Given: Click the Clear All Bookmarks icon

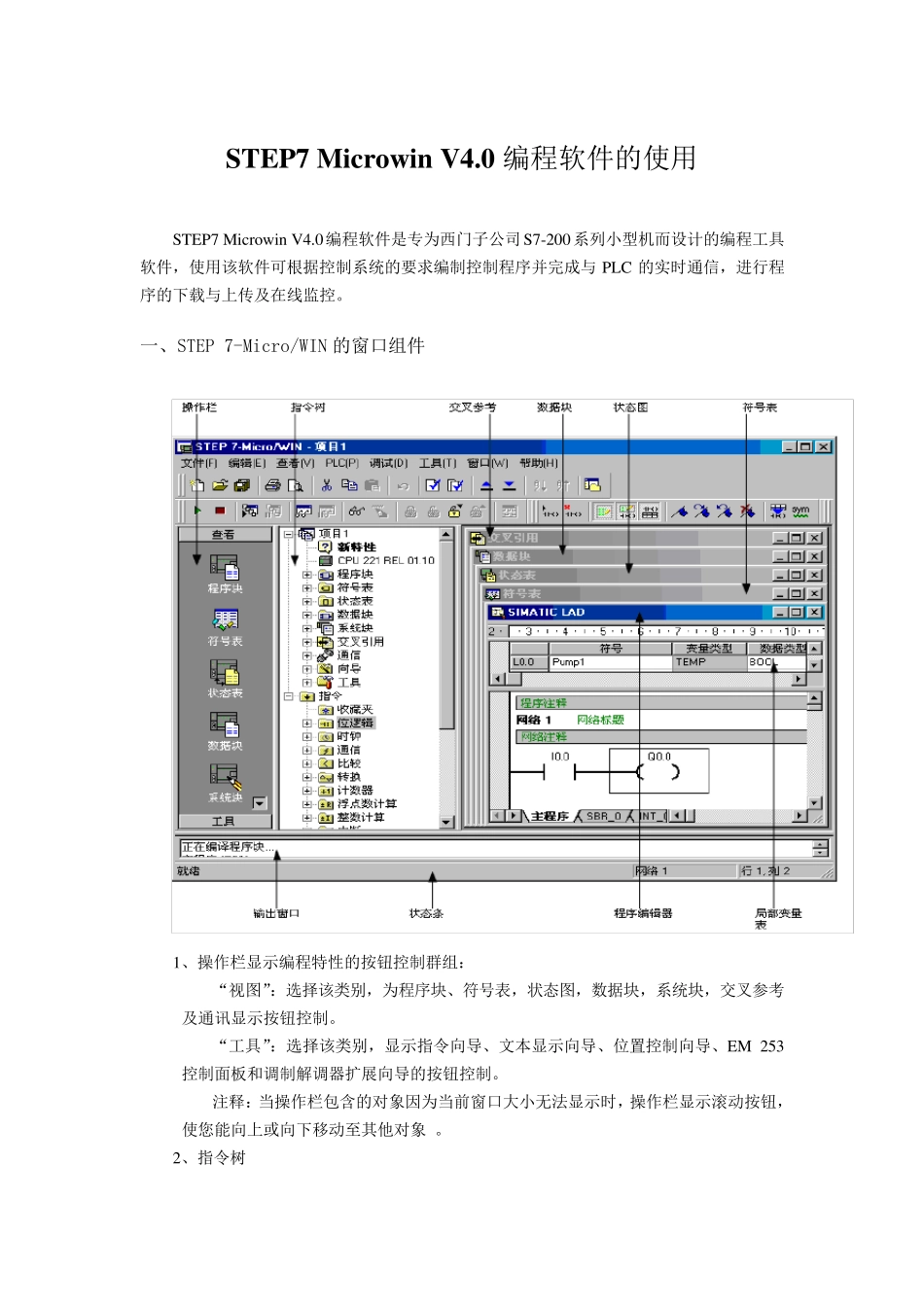Looking at the screenshot, I should point(747,511).
